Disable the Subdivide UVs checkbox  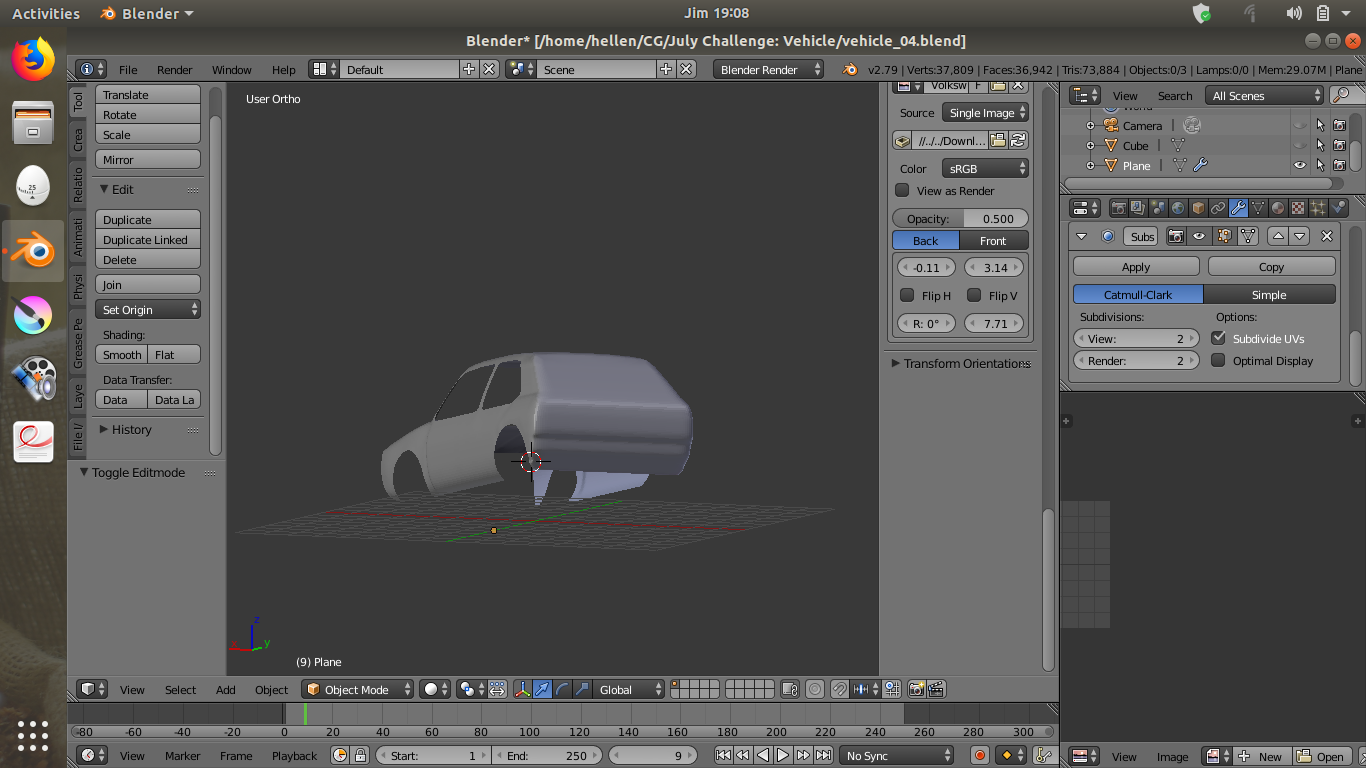(x=1218, y=339)
